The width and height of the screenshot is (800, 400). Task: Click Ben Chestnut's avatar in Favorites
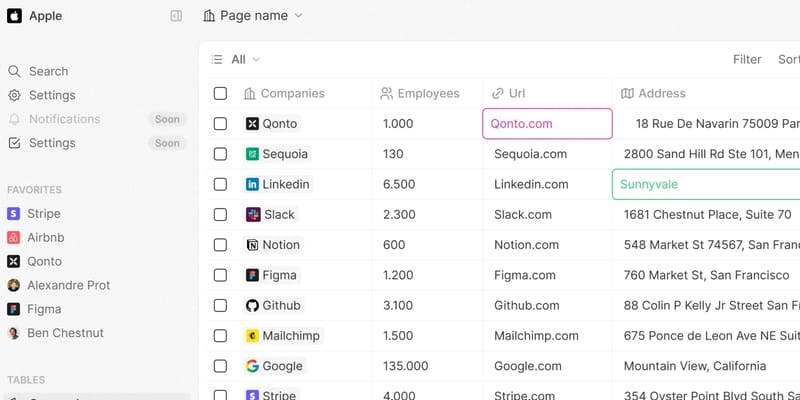(x=13, y=333)
